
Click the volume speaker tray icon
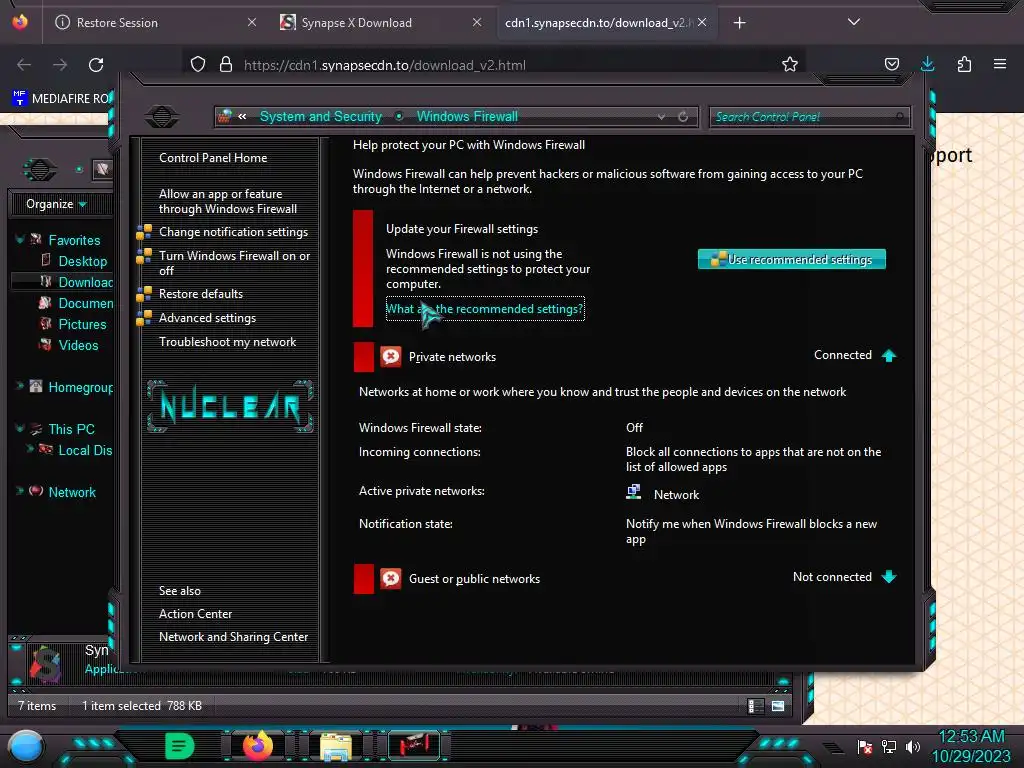912,746
